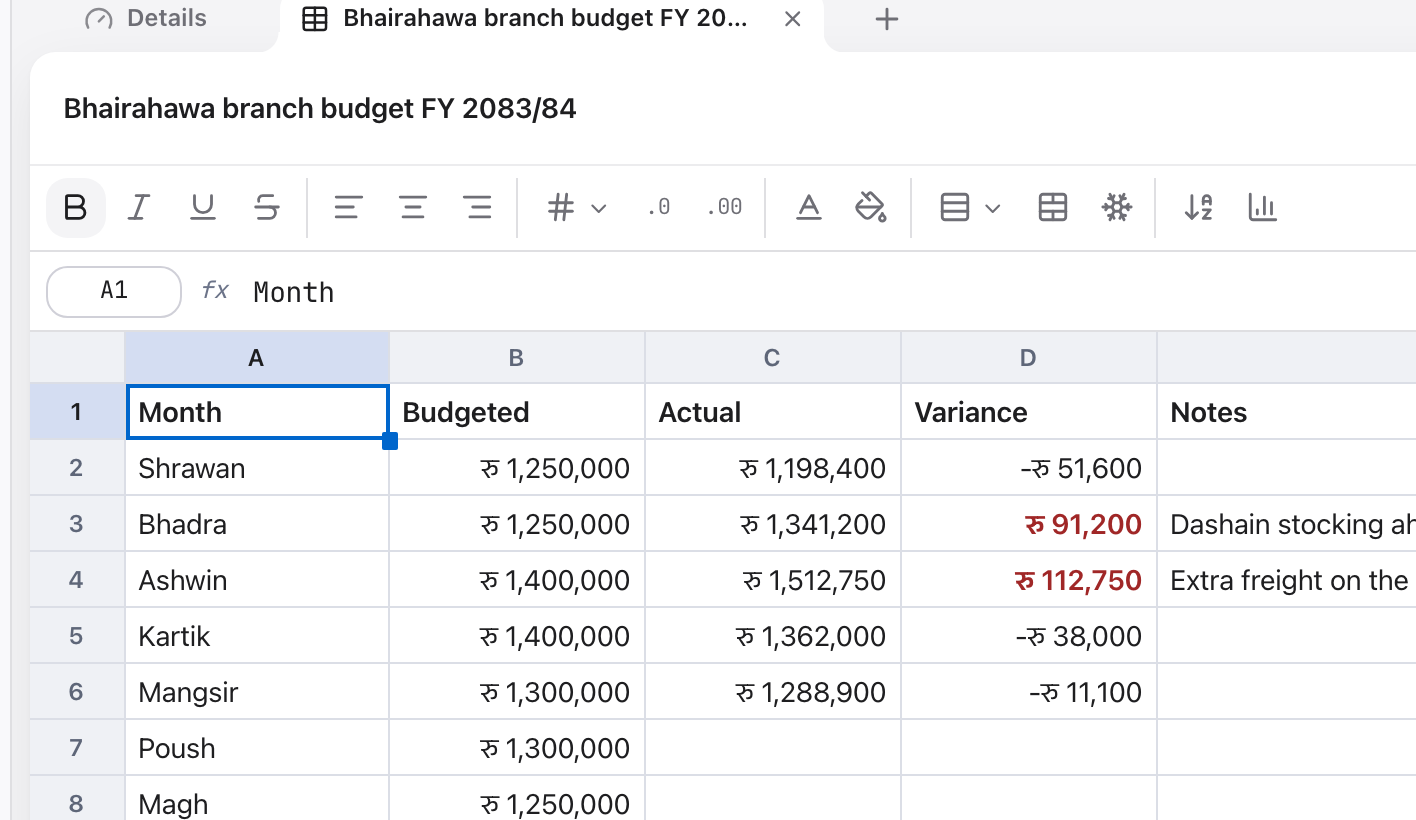
Task: Insert a chart
Action: pos(1262,208)
